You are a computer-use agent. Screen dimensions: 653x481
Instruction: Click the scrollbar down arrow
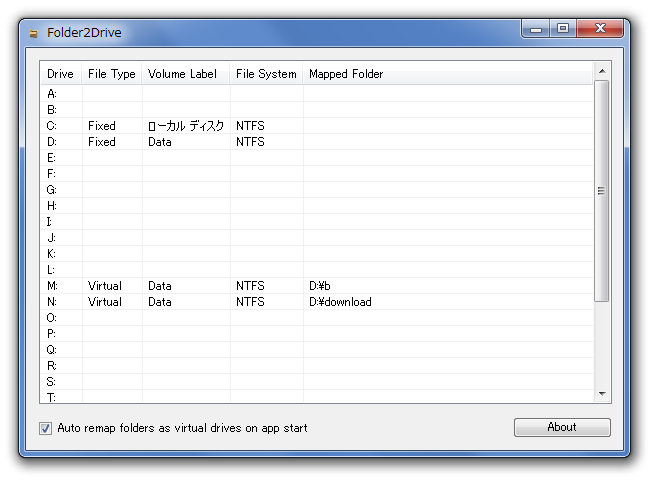tap(602, 394)
